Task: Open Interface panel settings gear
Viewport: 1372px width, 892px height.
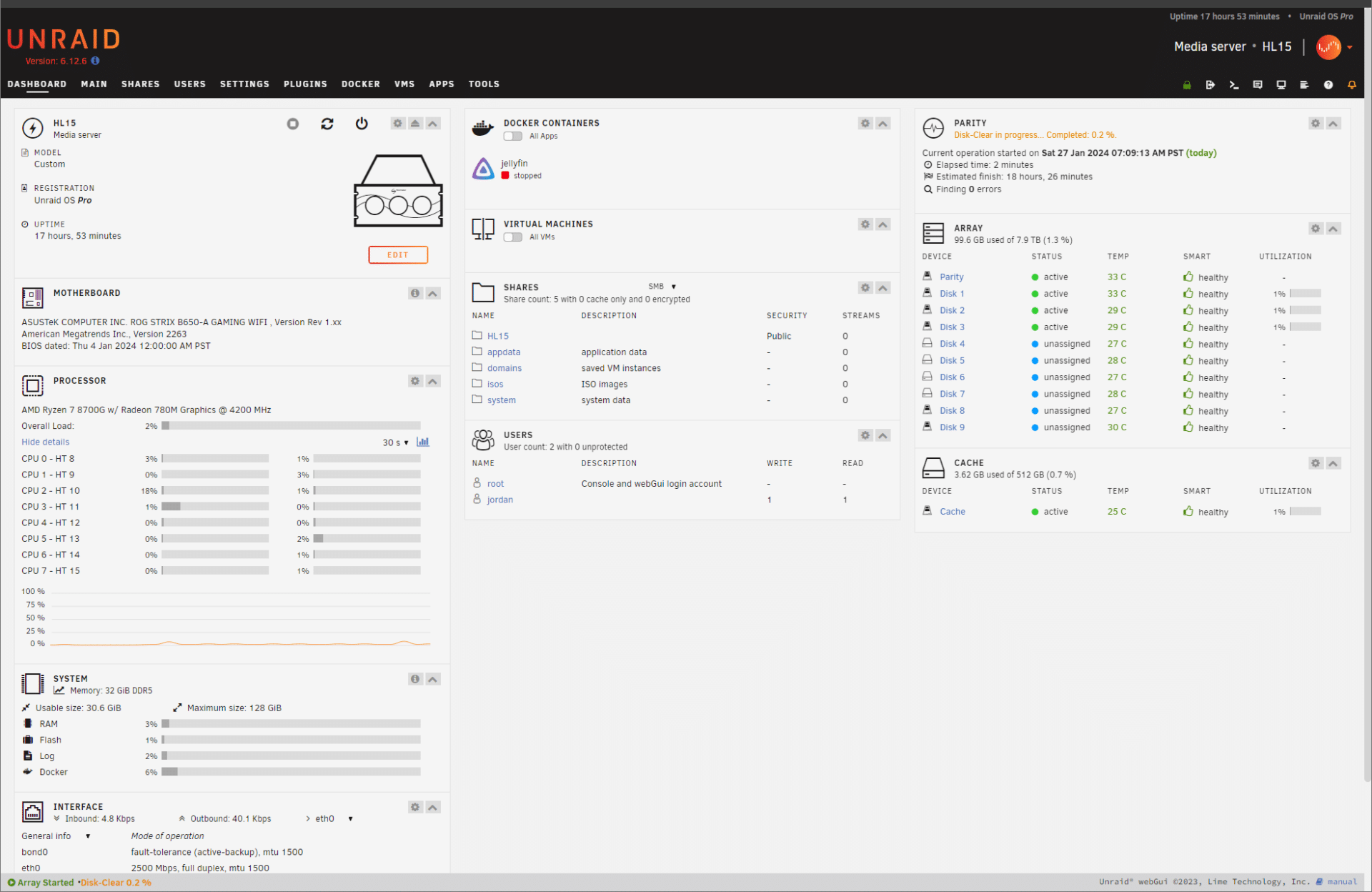Action: 415,808
